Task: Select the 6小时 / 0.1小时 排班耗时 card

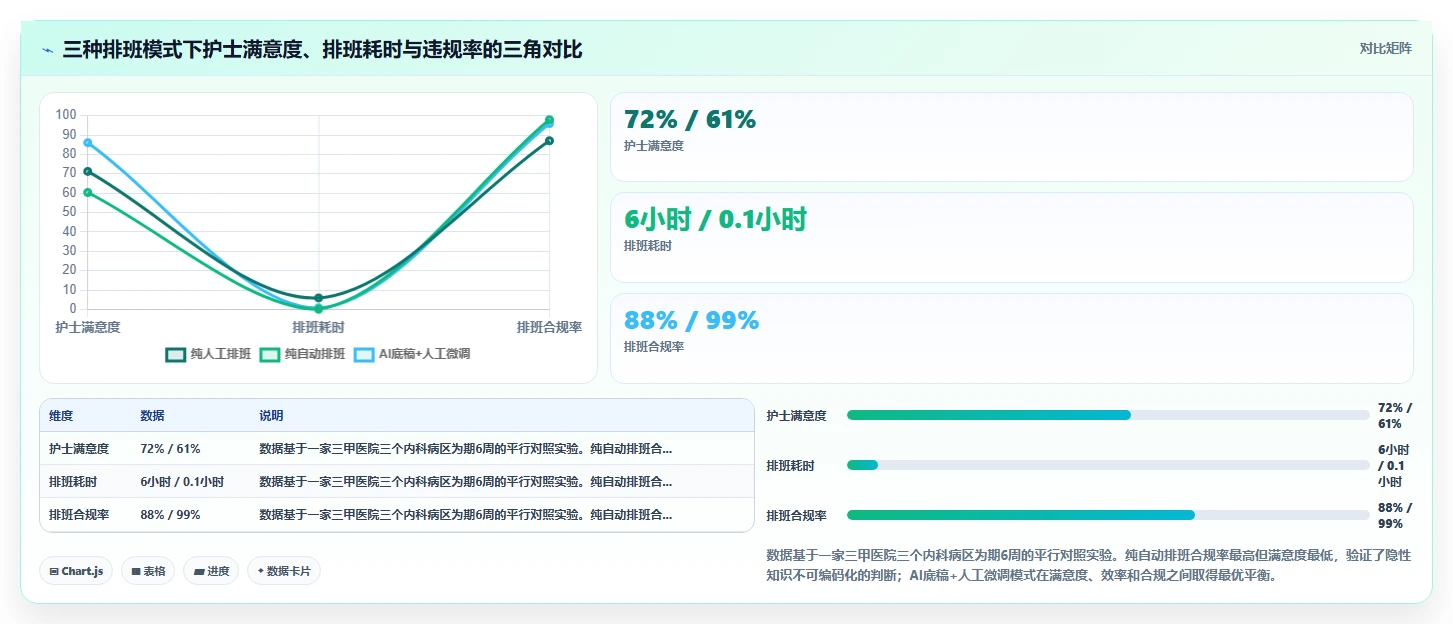Action: point(1011,238)
